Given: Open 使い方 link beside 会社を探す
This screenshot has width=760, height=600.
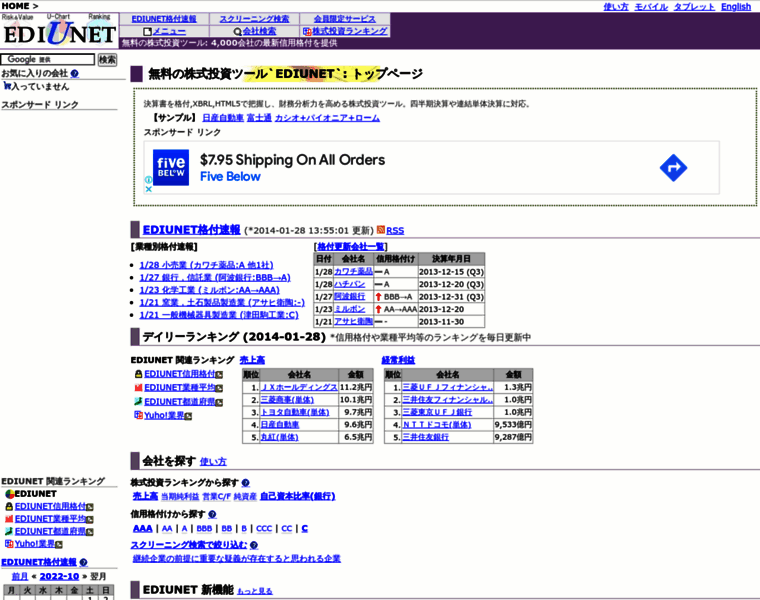Looking at the screenshot, I should [213, 461].
